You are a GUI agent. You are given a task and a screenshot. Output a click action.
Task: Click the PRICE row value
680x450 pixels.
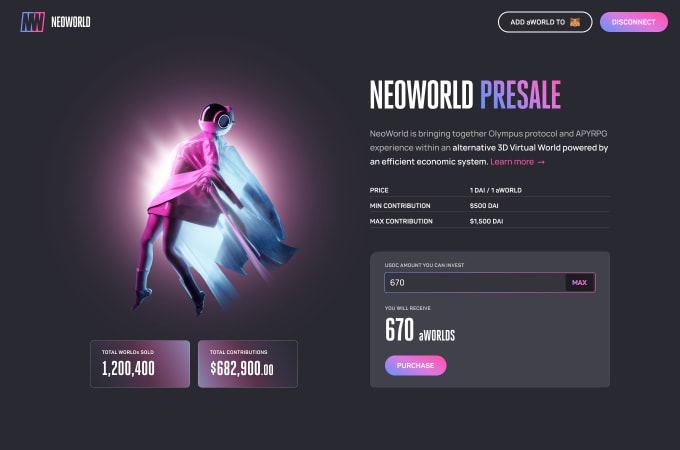click(496, 190)
